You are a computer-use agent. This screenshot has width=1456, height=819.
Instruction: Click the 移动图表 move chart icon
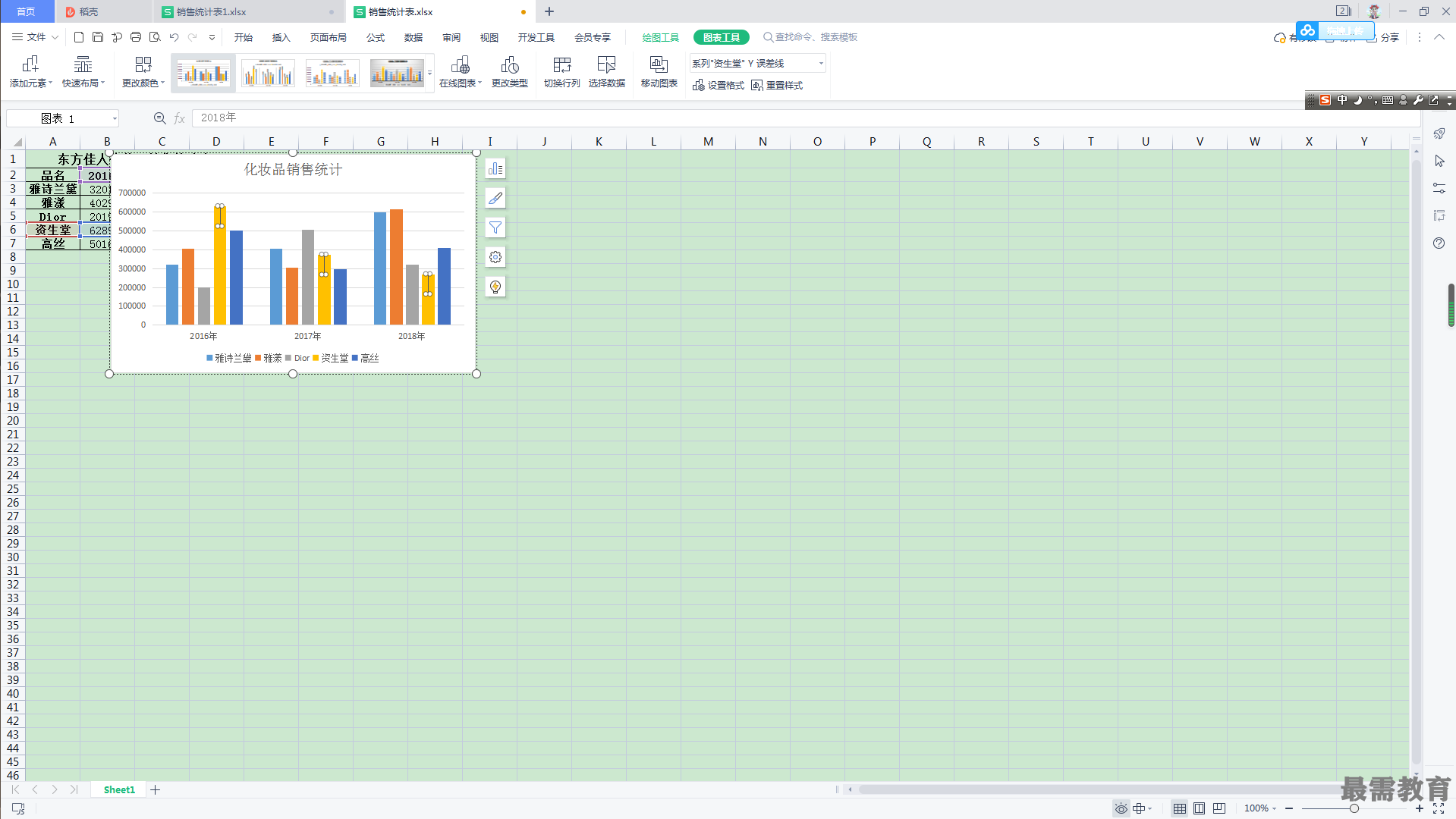pyautogui.click(x=659, y=72)
